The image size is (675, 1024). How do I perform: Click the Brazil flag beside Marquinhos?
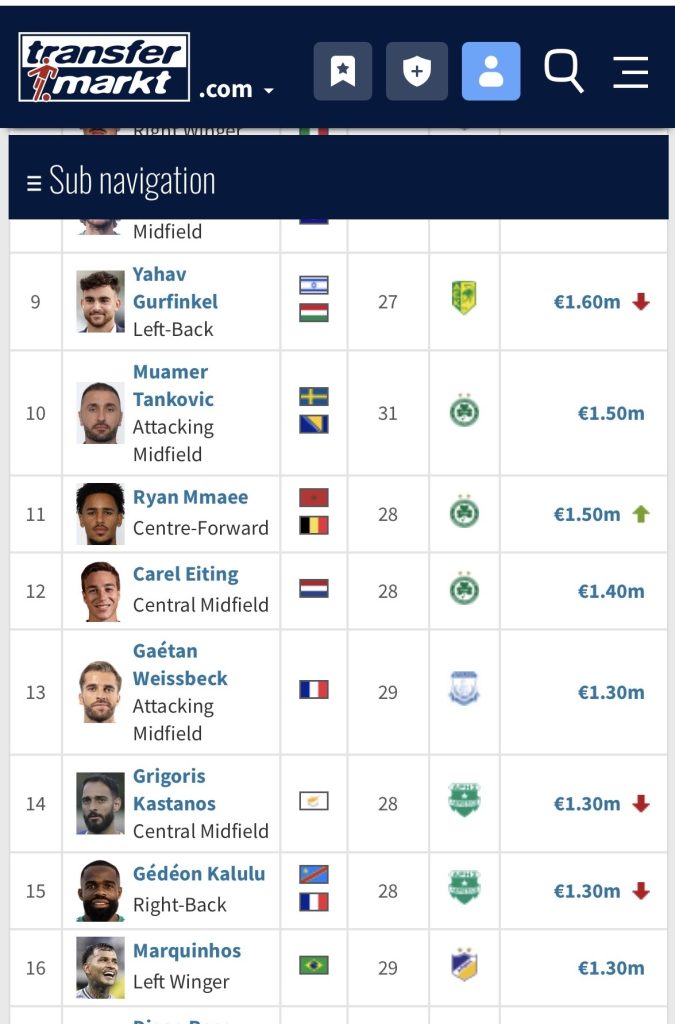click(x=314, y=966)
